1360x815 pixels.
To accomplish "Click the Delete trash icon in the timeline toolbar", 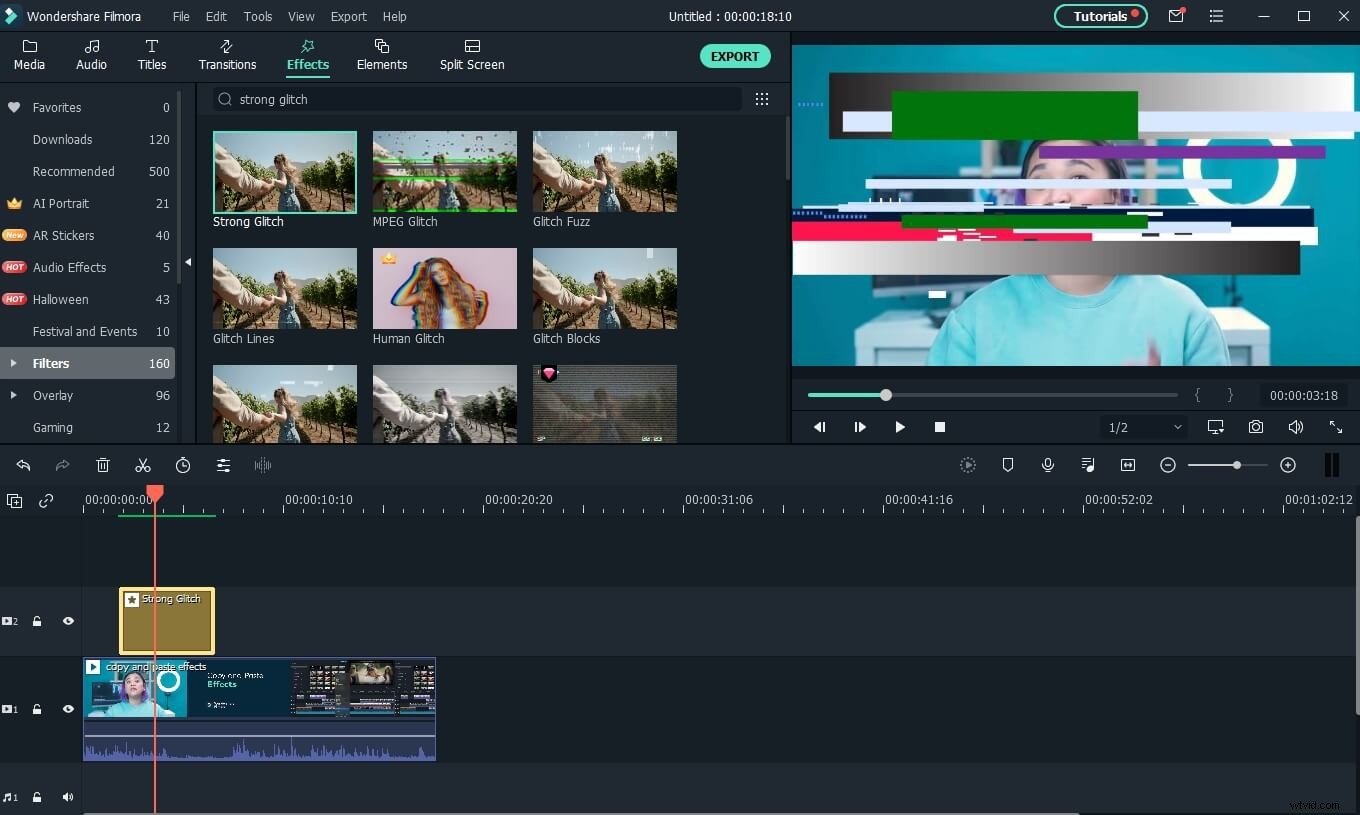I will pyautogui.click(x=103, y=465).
